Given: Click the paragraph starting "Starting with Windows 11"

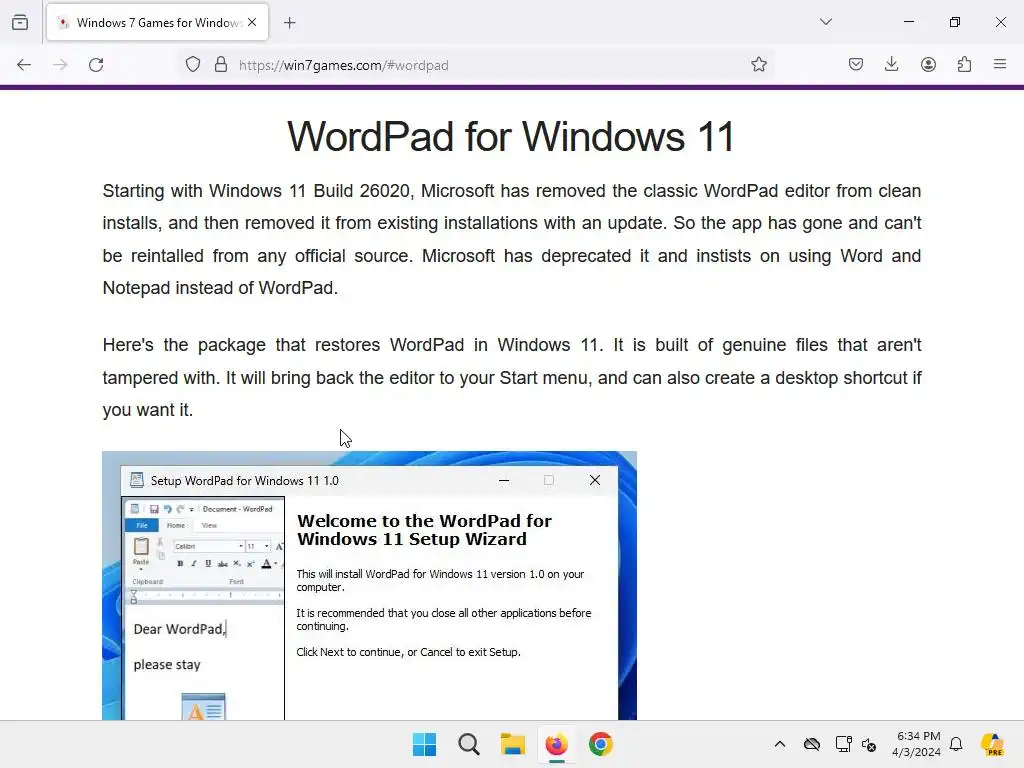Looking at the screenshot, I should point(512,239).
